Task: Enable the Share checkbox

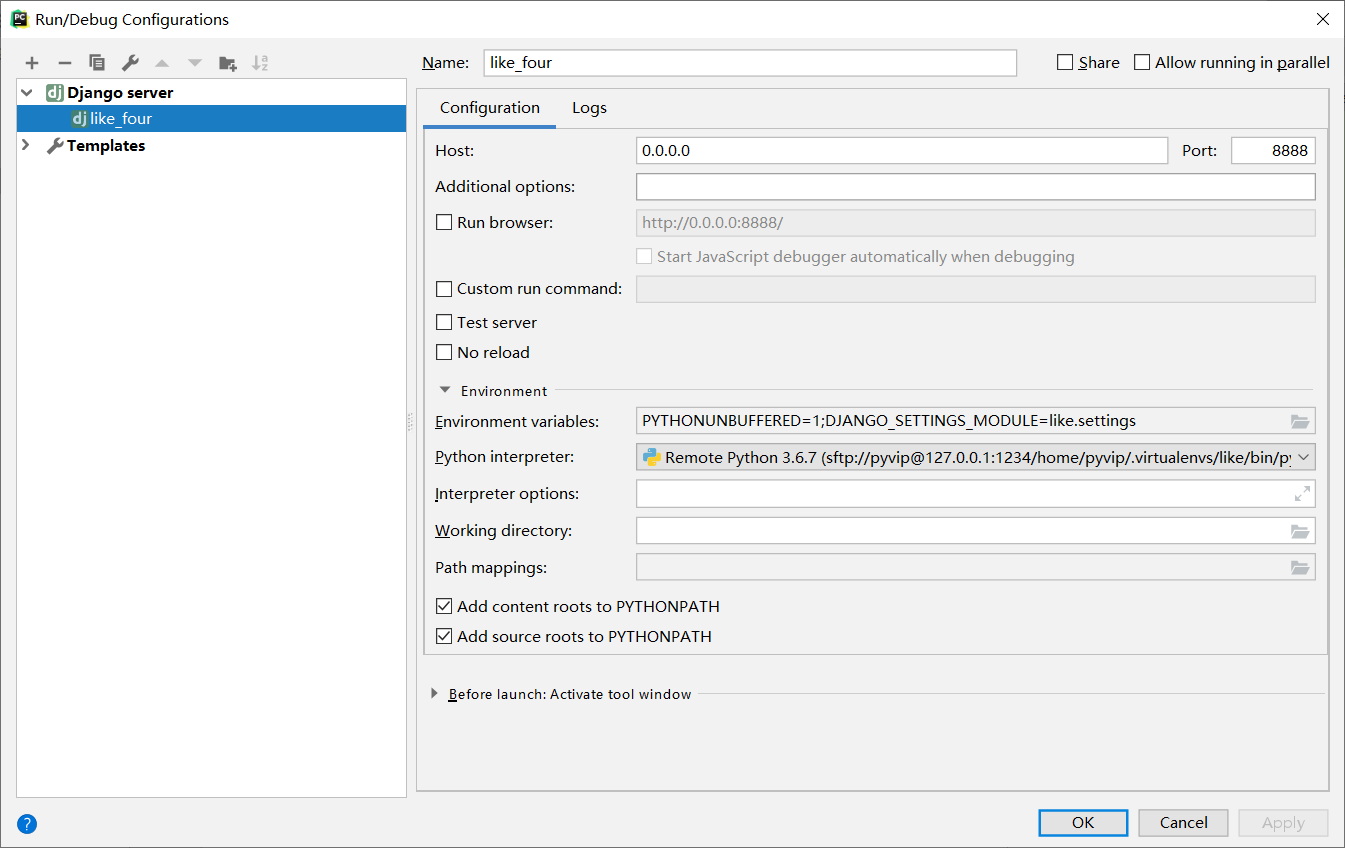Action: tap(1065, 62)
